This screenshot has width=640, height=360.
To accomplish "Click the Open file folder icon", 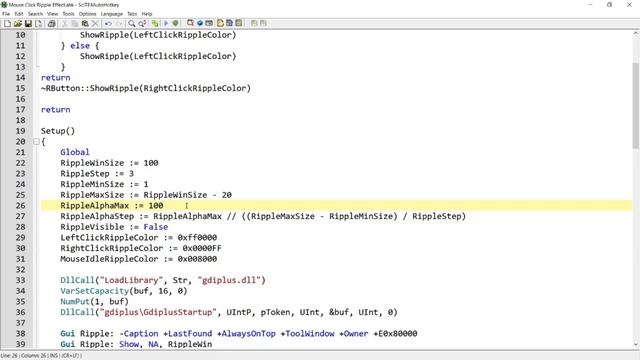I will [18, 24].
